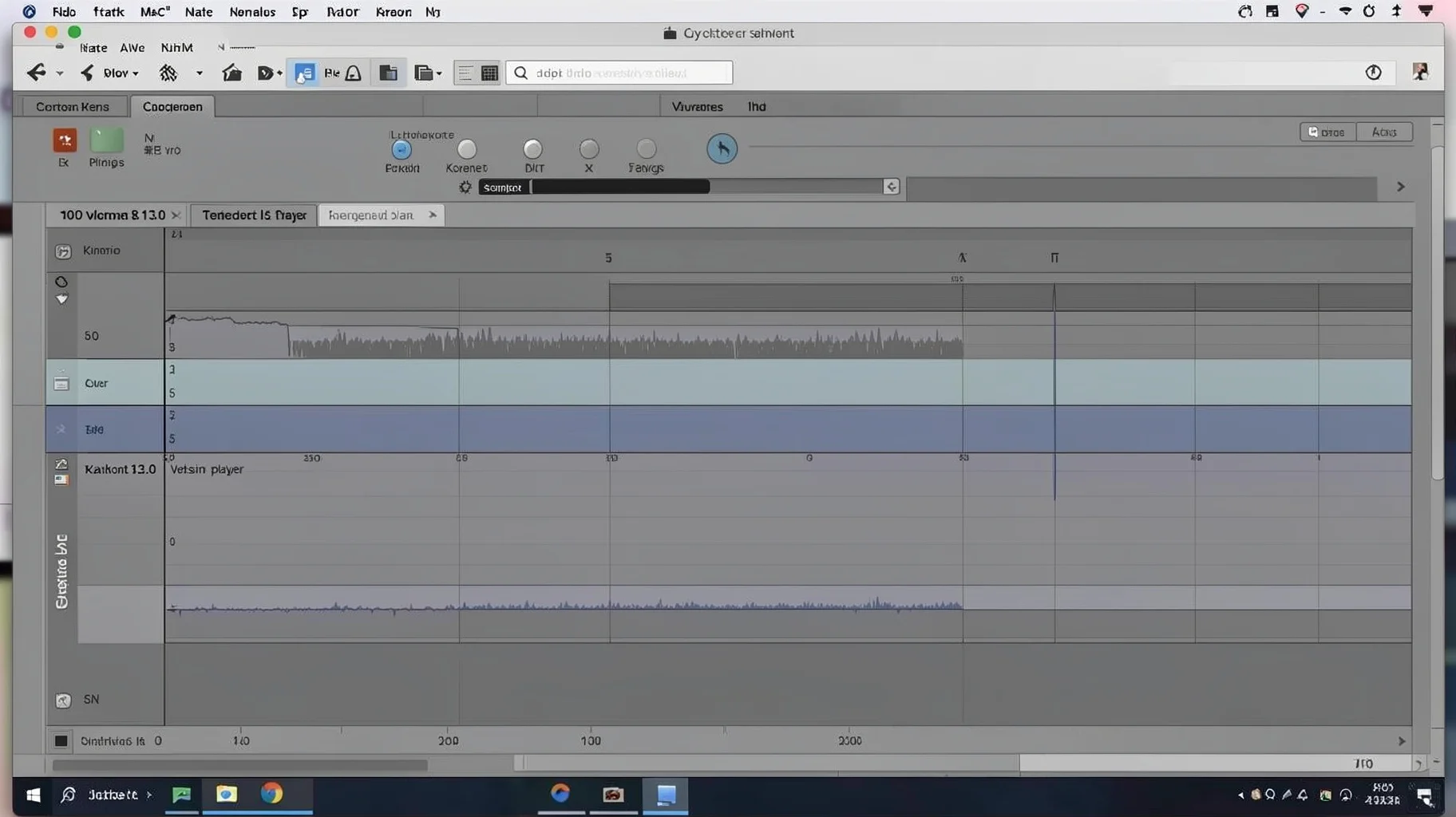The height and width of the screenshot is (817, 1456).
Task: Select the Fokton radio button
Action: [401, 149]
